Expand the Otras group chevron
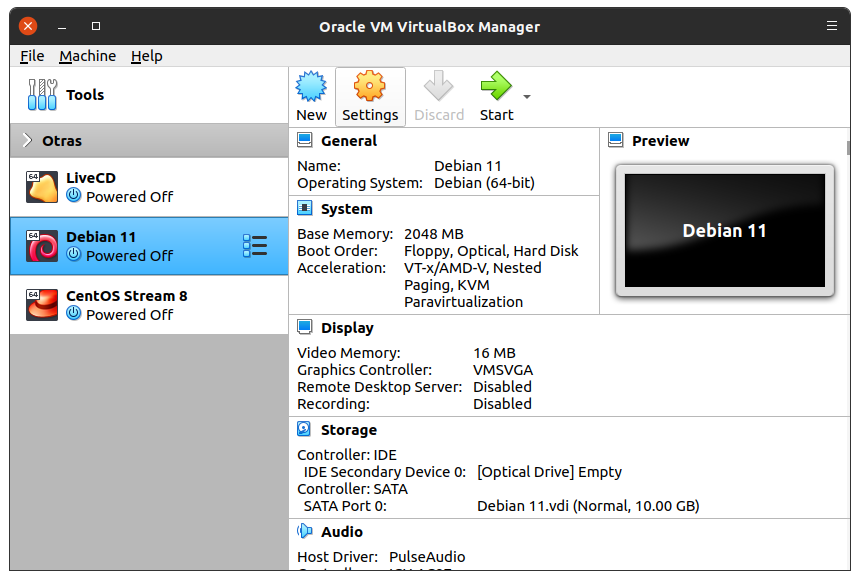Screen dimensions: 860x580 [27, 141]
